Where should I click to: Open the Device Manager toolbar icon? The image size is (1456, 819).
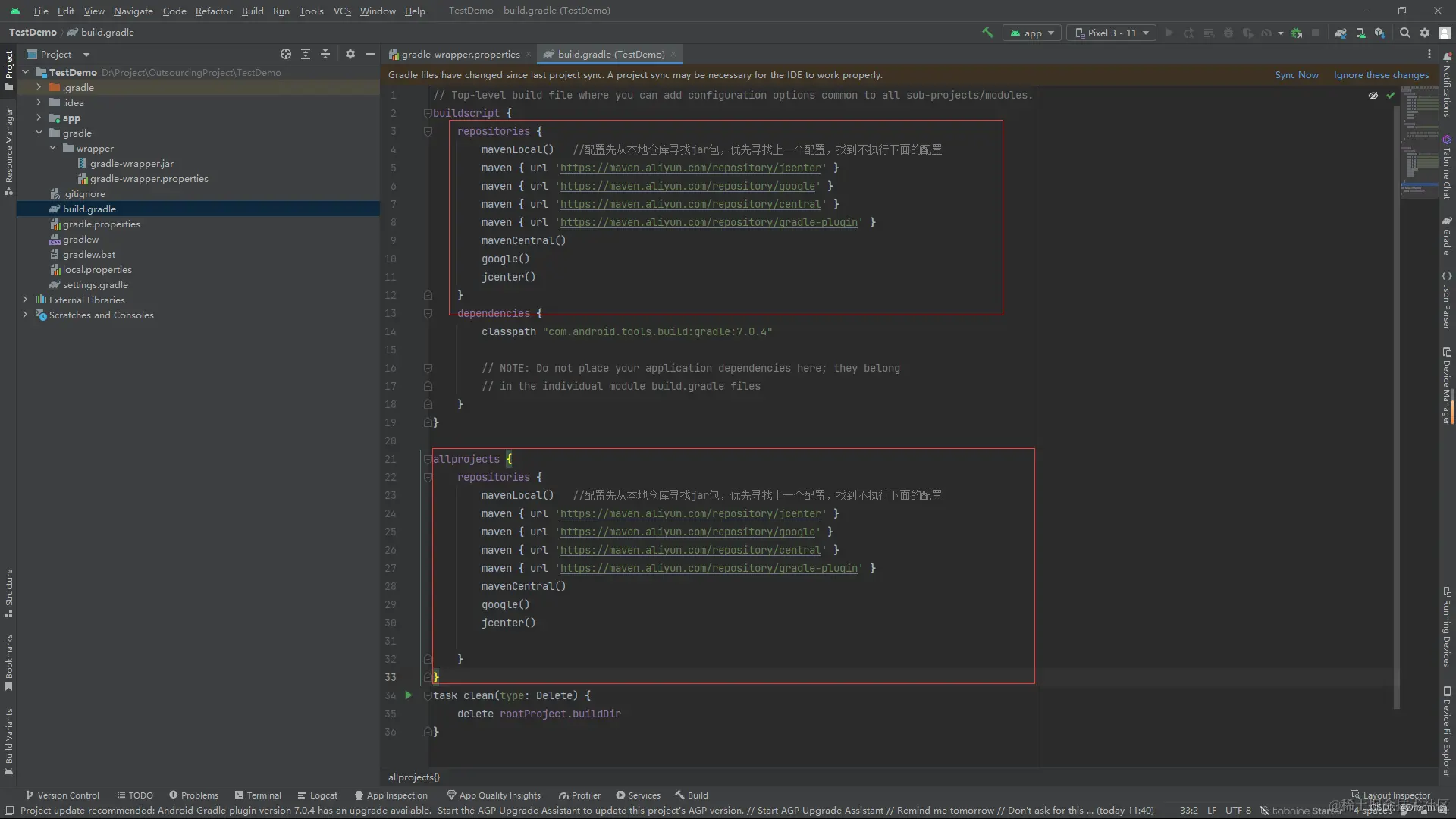click(x=1360, y=33)
